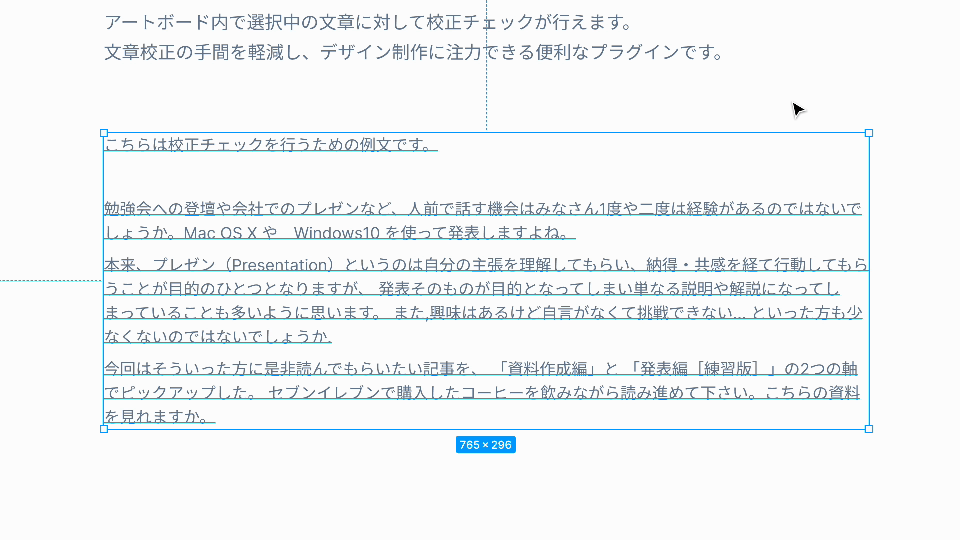960x540 pixels.
Task: Click the line なくないのではないでしょうか.
Action: (x=218, y=336)
